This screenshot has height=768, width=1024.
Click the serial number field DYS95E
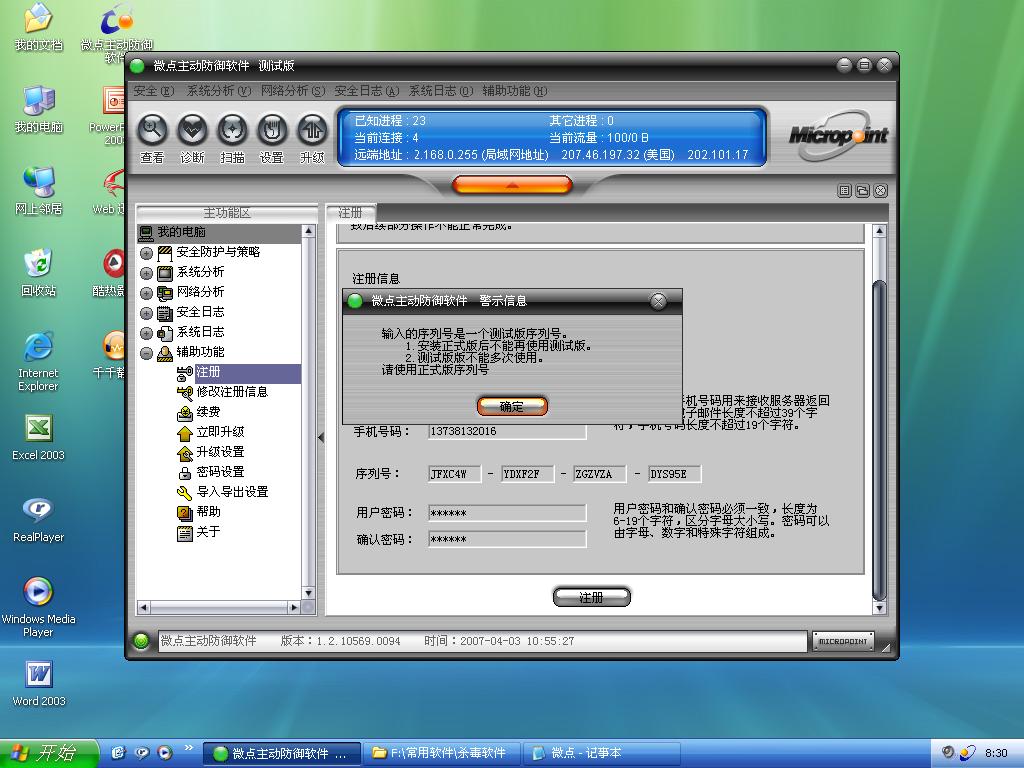675,474
